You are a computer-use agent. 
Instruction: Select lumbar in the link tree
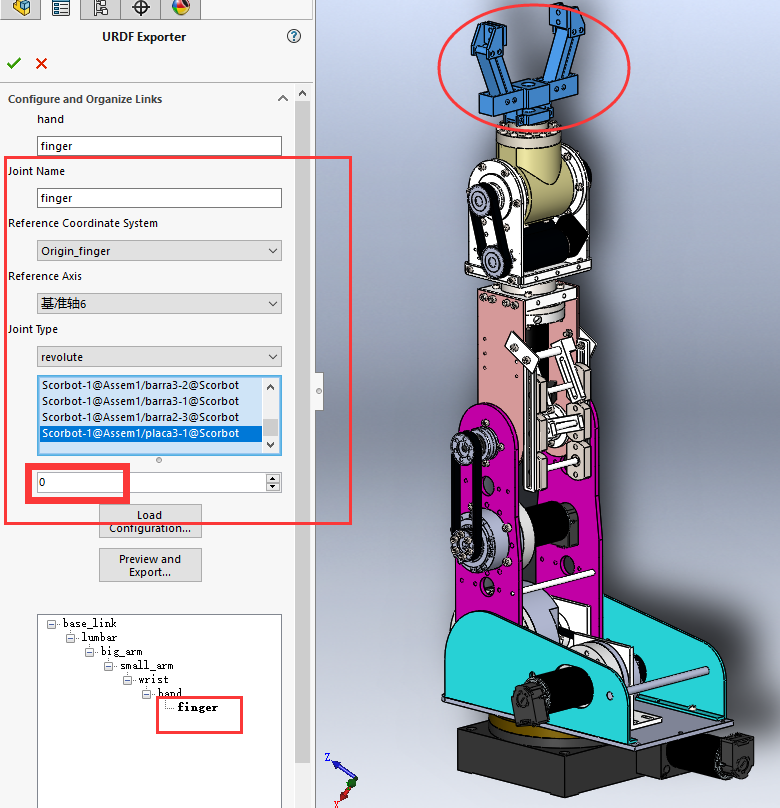tap(99, 637)
